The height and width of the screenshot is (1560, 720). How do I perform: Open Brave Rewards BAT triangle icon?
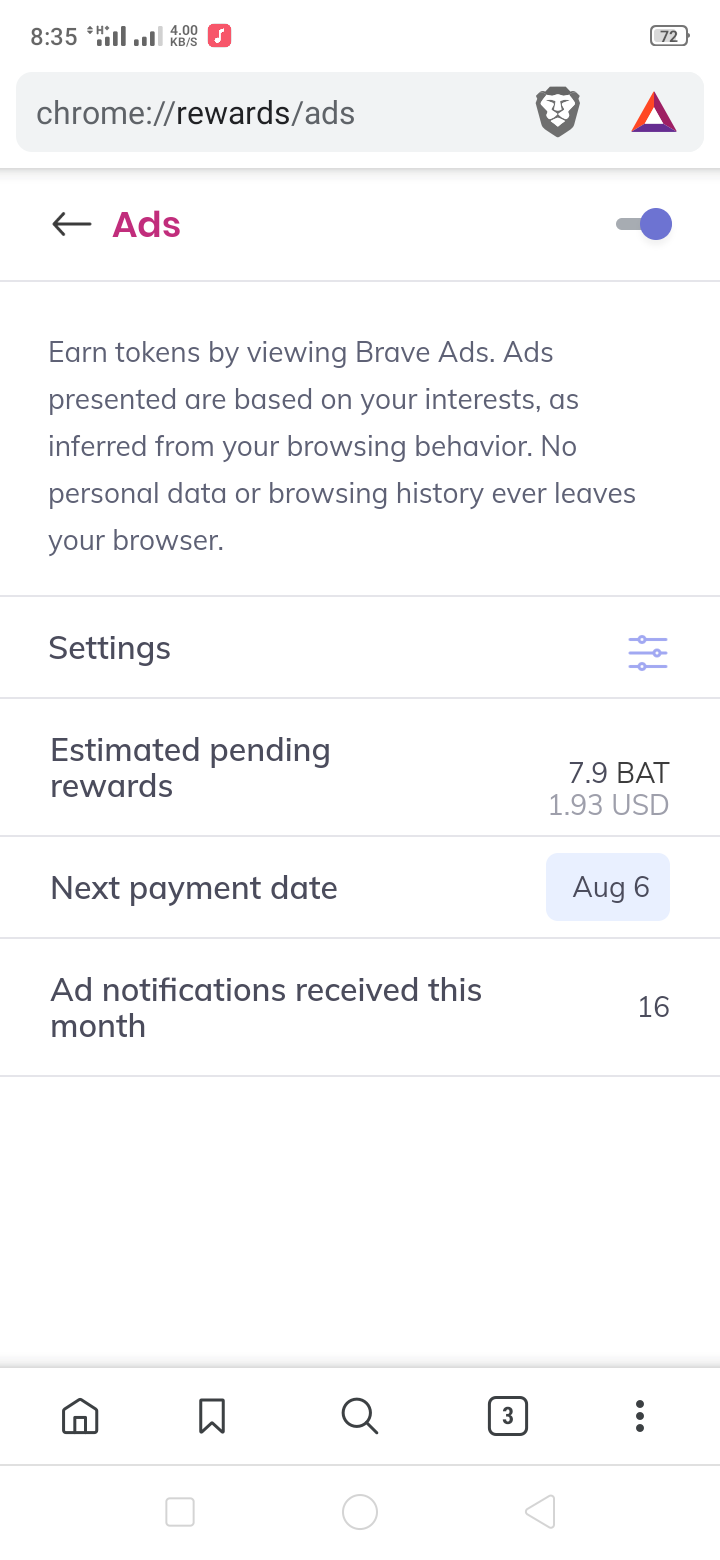coord(654,112)
